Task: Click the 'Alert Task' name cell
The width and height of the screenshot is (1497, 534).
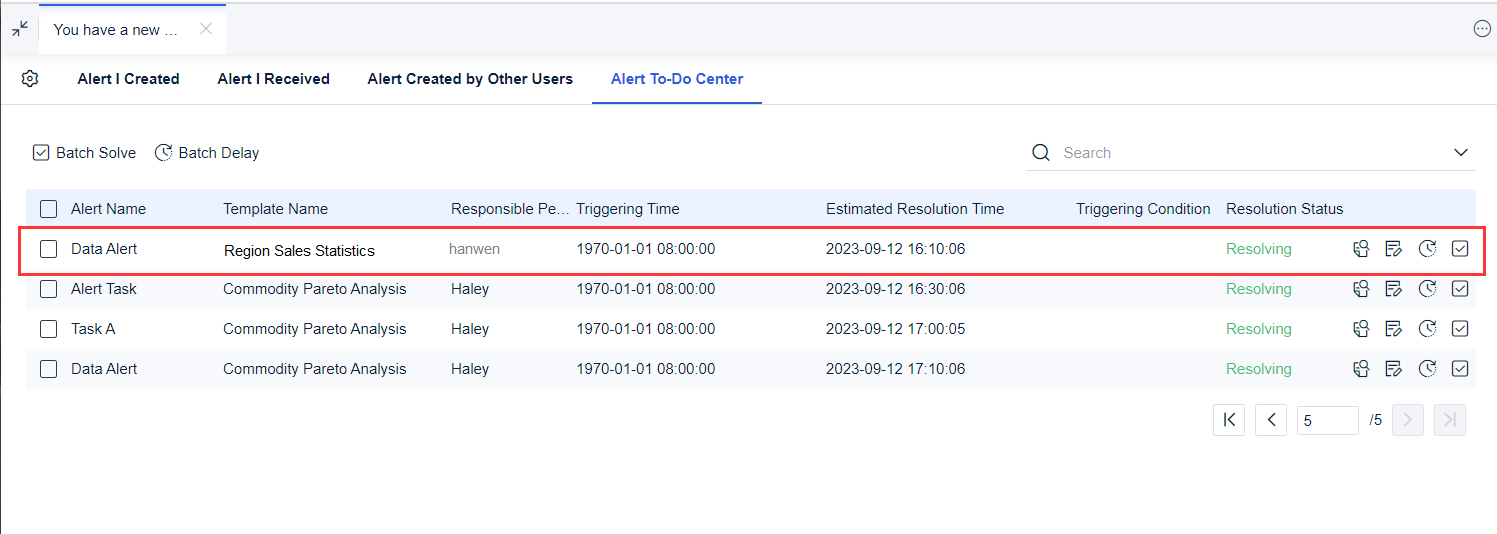Action: (104, 289)
